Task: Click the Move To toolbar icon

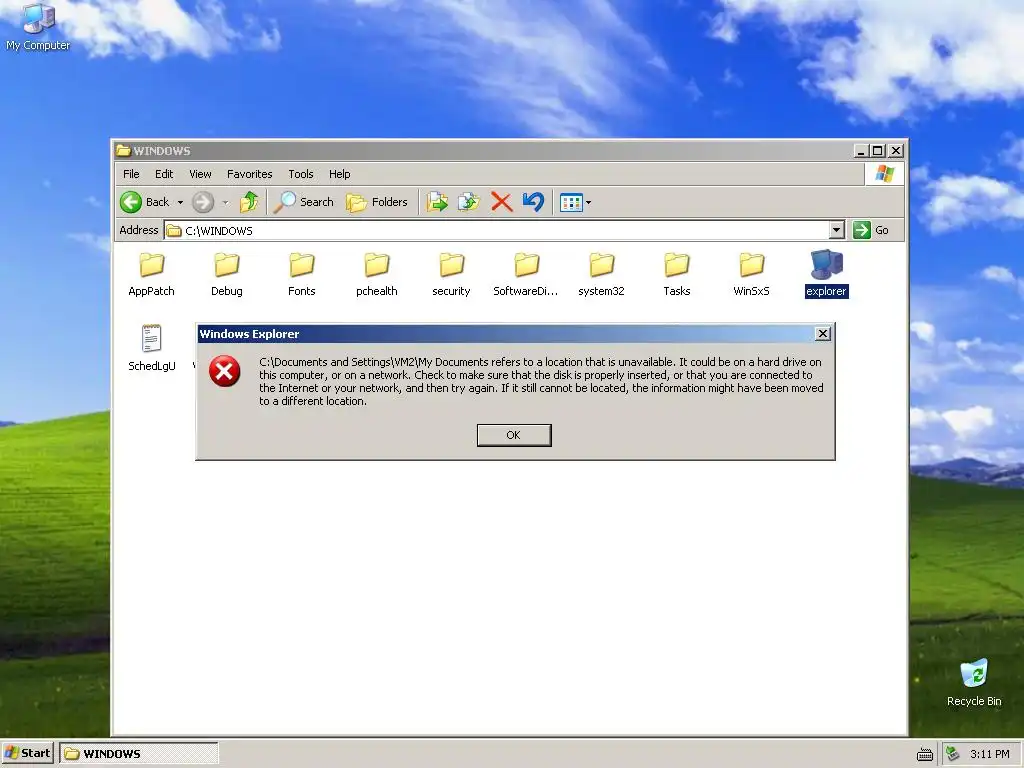Action: (437, 202)
